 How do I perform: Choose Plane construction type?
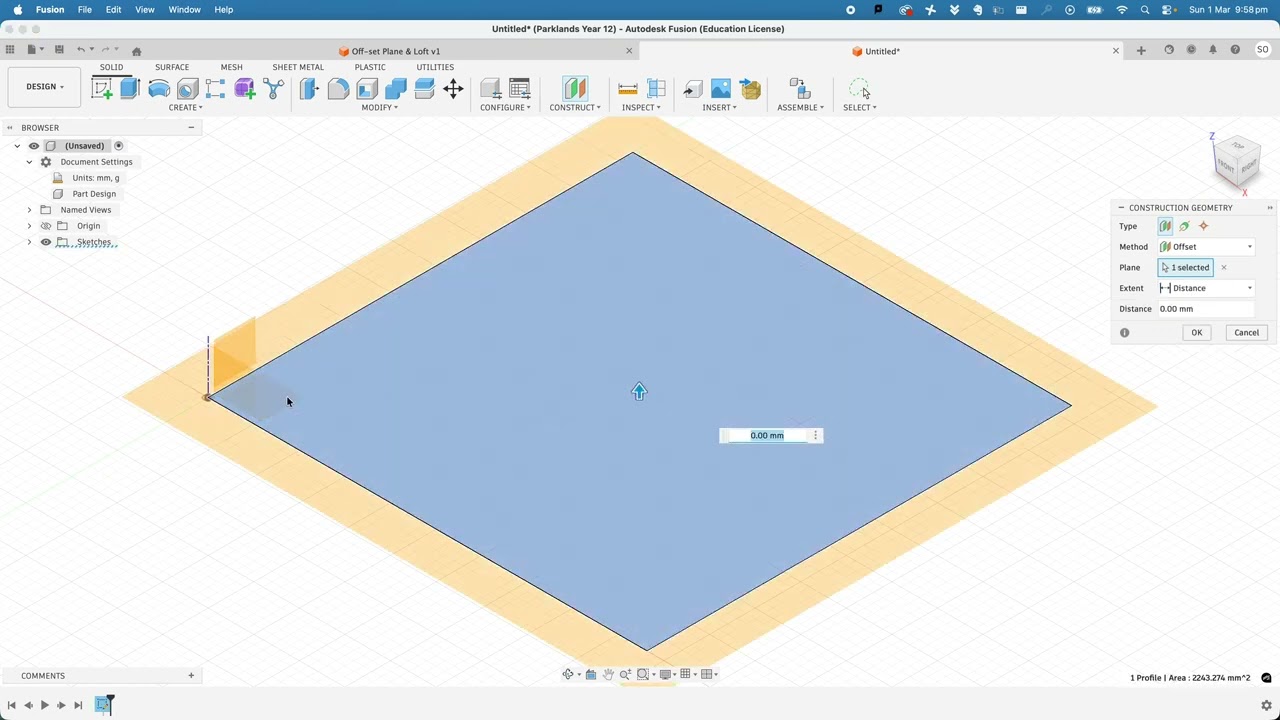point(1165,226)
